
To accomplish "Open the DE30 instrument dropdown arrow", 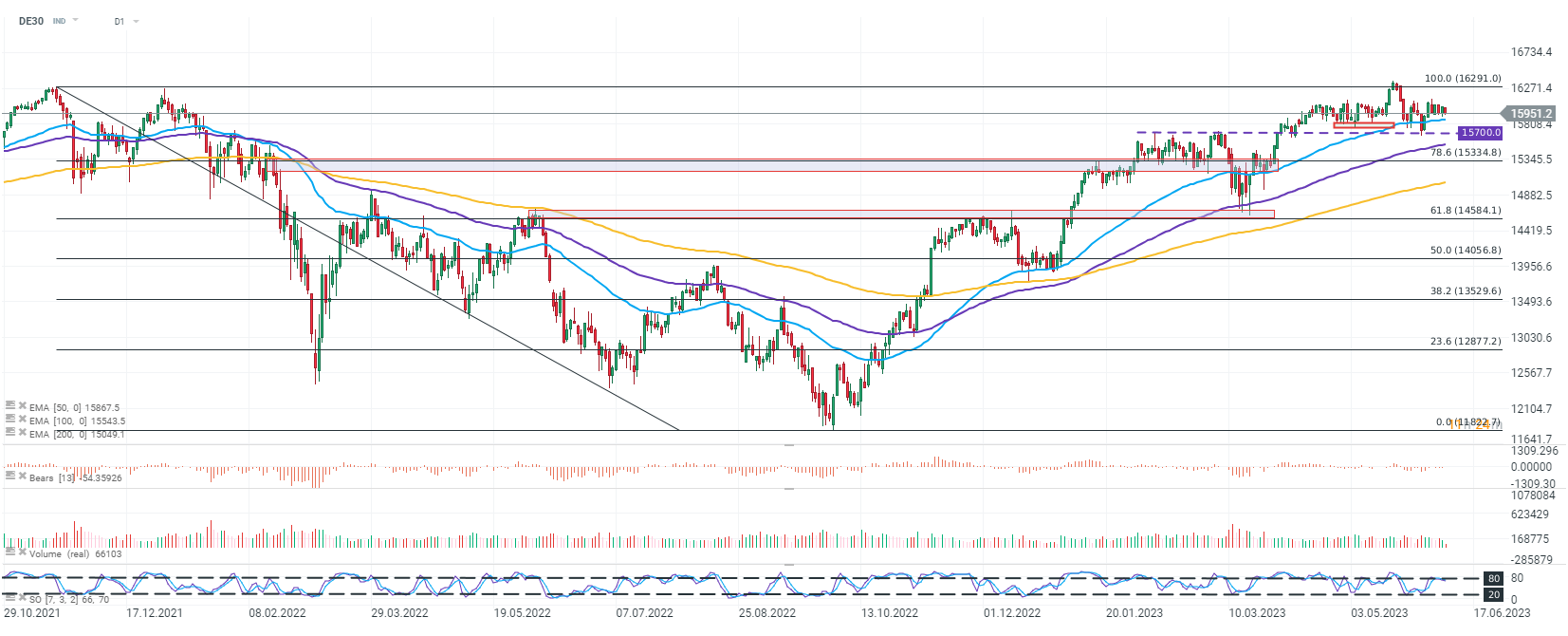I will (76, 21).
